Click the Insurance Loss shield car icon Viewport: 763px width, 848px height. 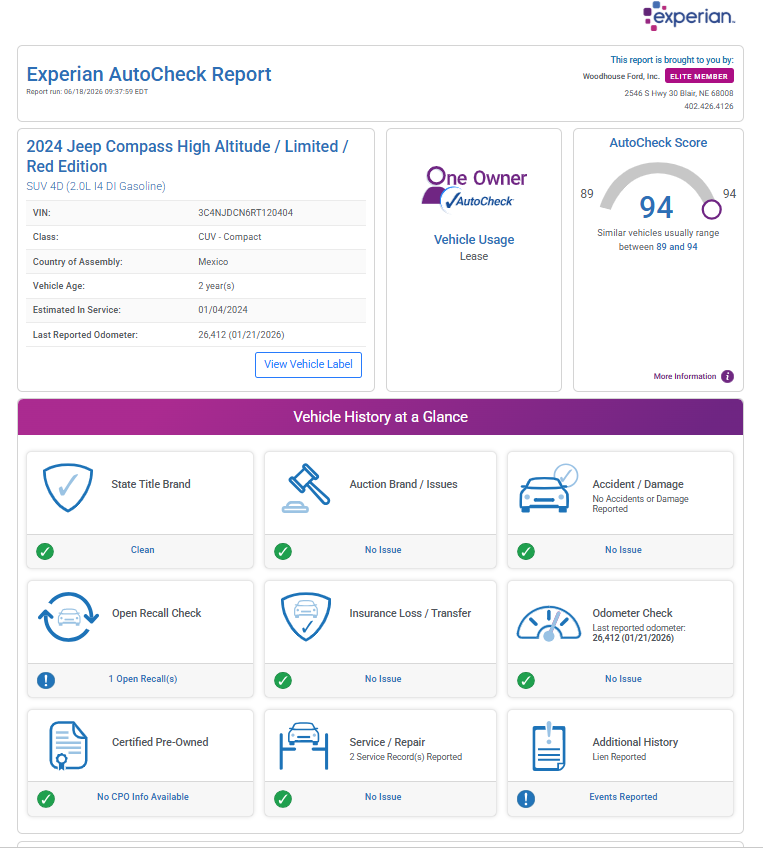point(306,617)
